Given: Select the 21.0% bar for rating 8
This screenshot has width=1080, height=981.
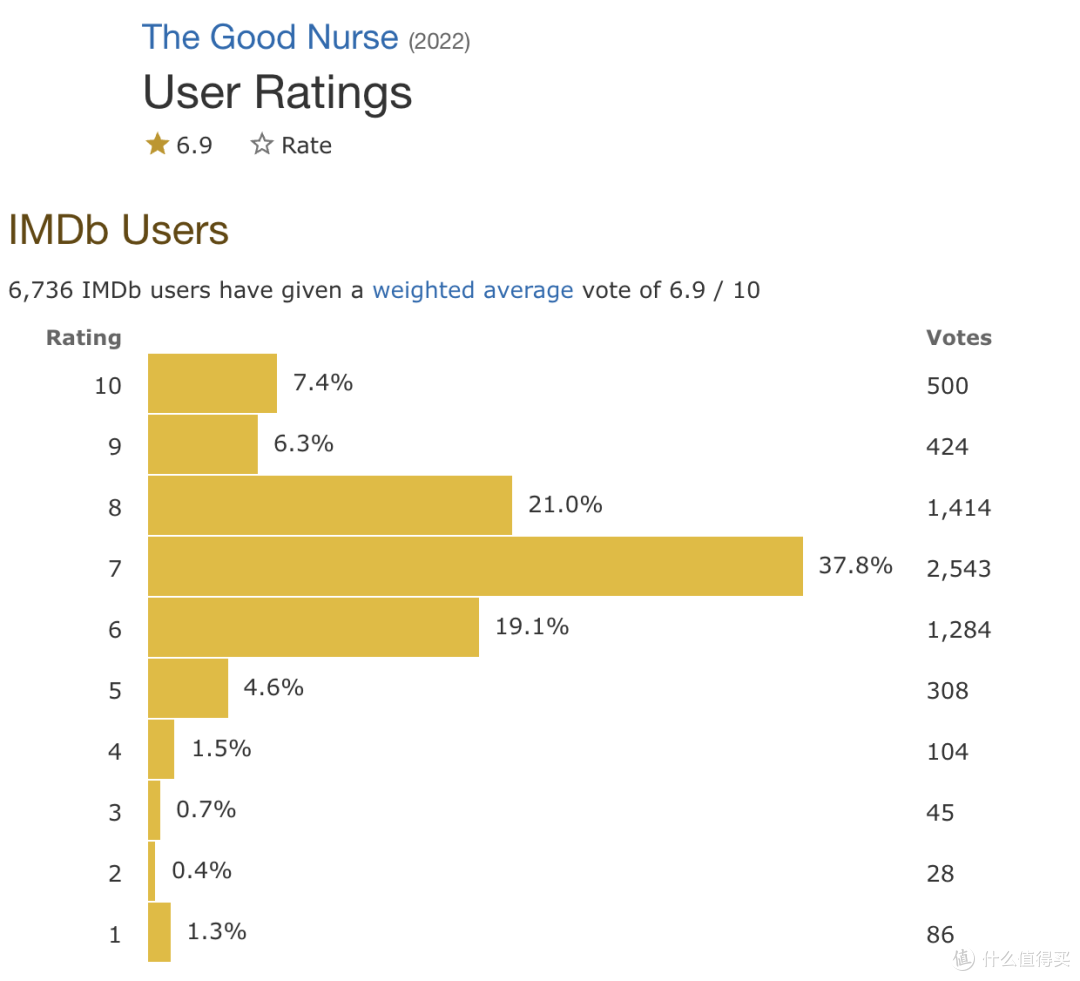Looking at the screenshot, I should 330,505.
